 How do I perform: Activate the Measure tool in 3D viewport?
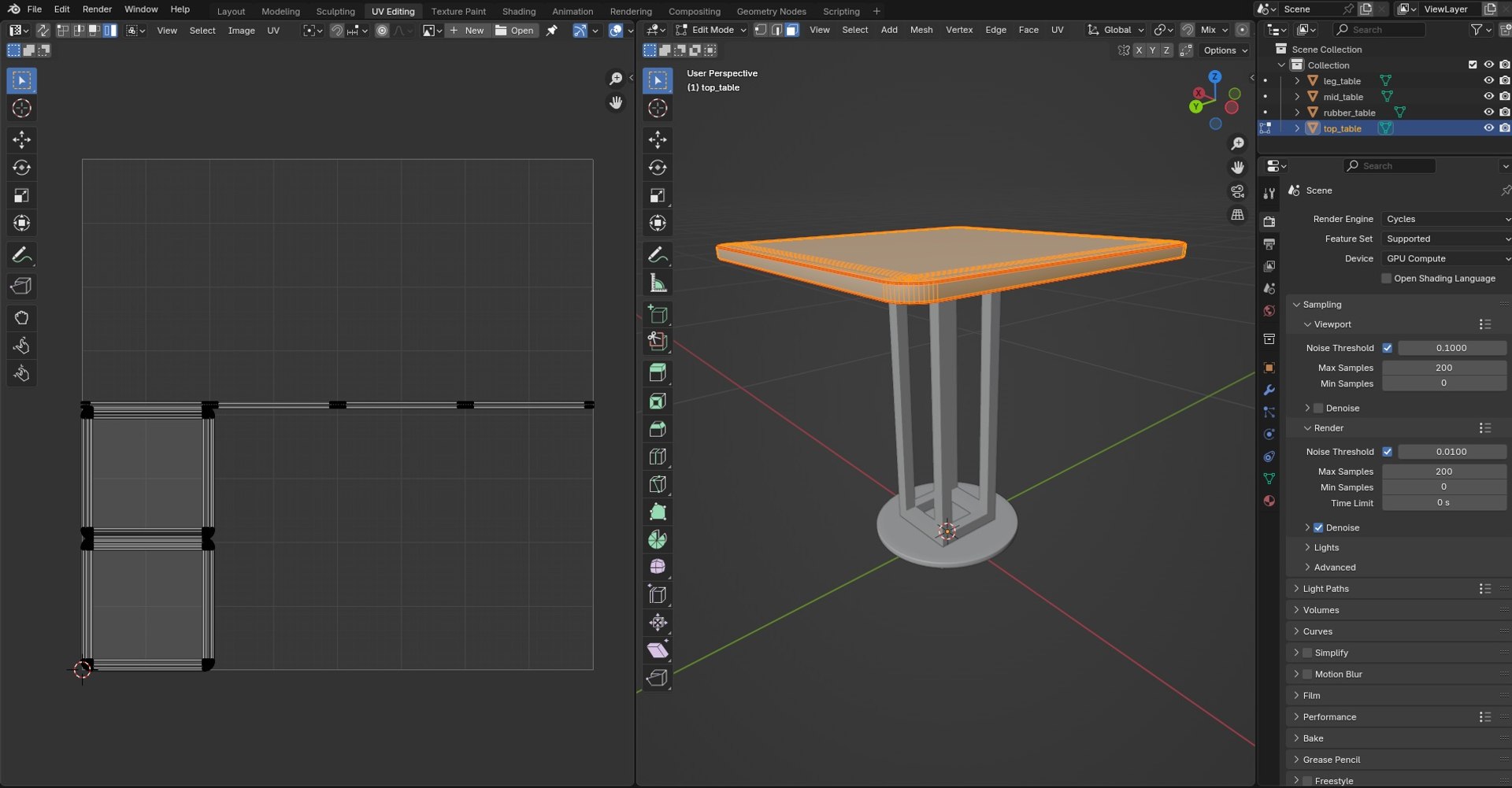658,283
